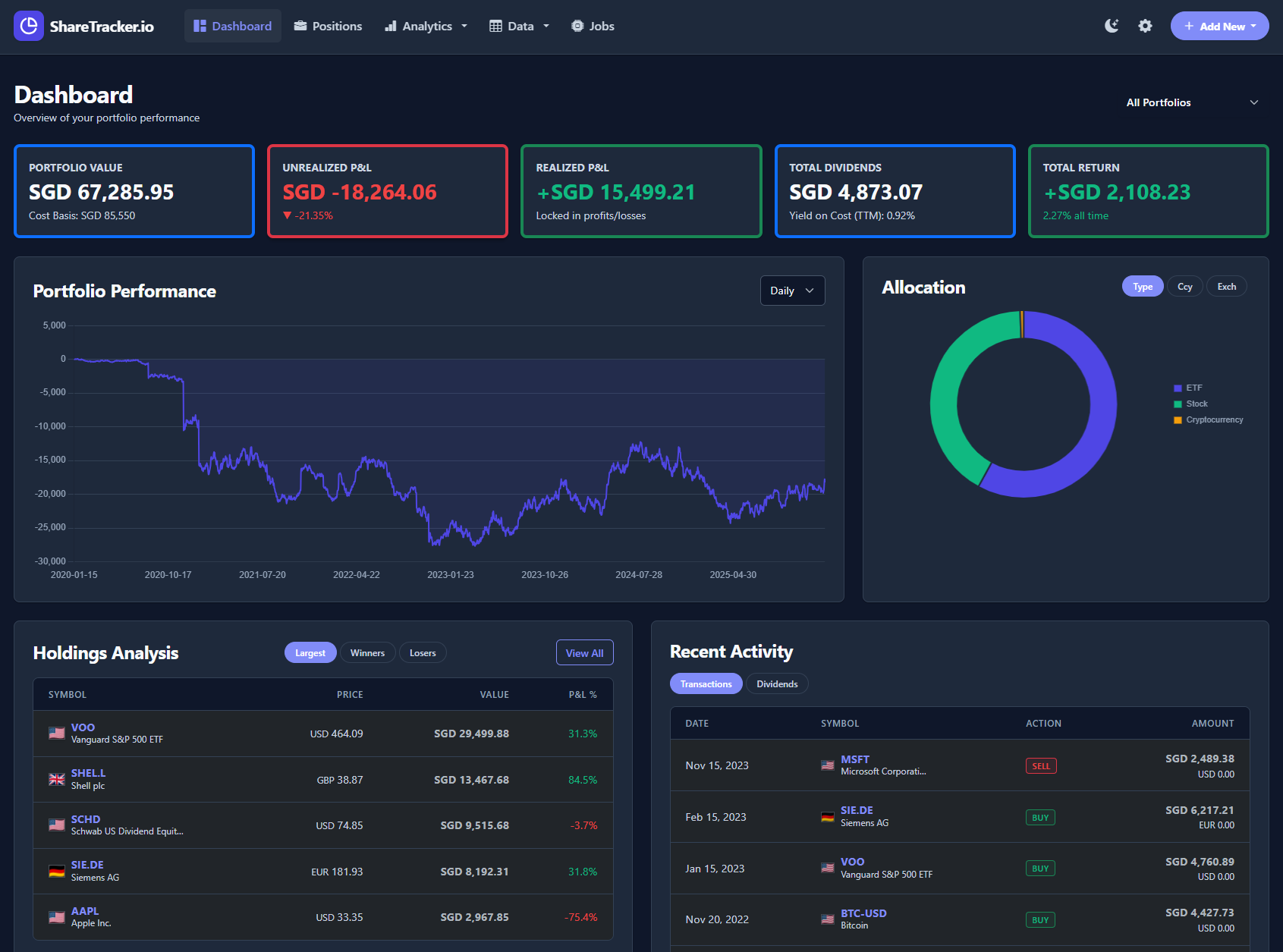1283x952 pixels.
Task: Switch Recent Activity to Dividends
Action: (777, 683)
